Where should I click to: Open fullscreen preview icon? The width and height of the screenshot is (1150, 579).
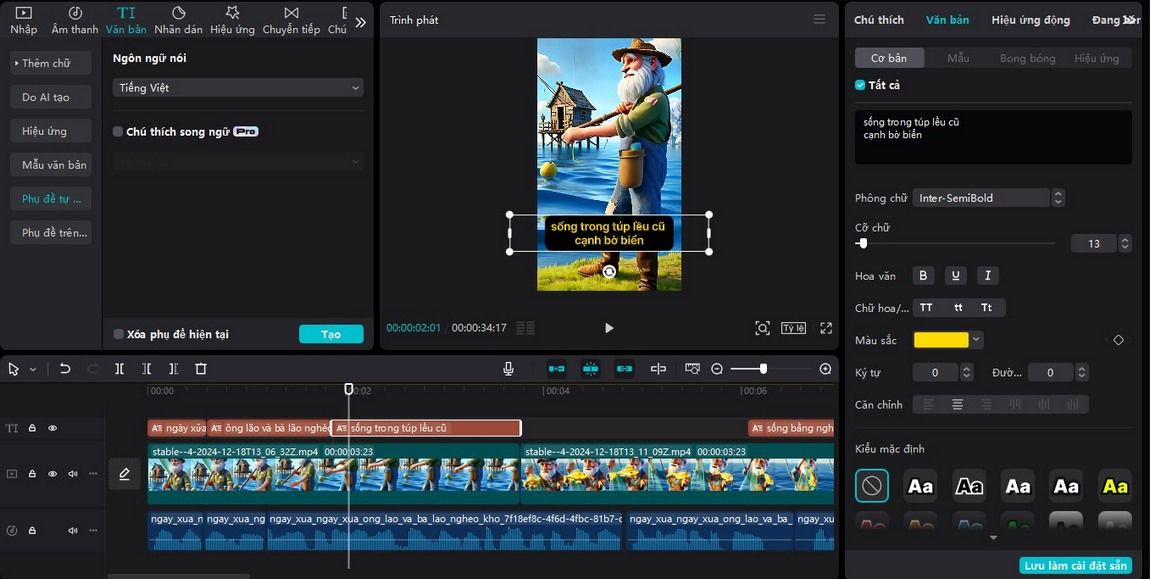coord(826,328)
